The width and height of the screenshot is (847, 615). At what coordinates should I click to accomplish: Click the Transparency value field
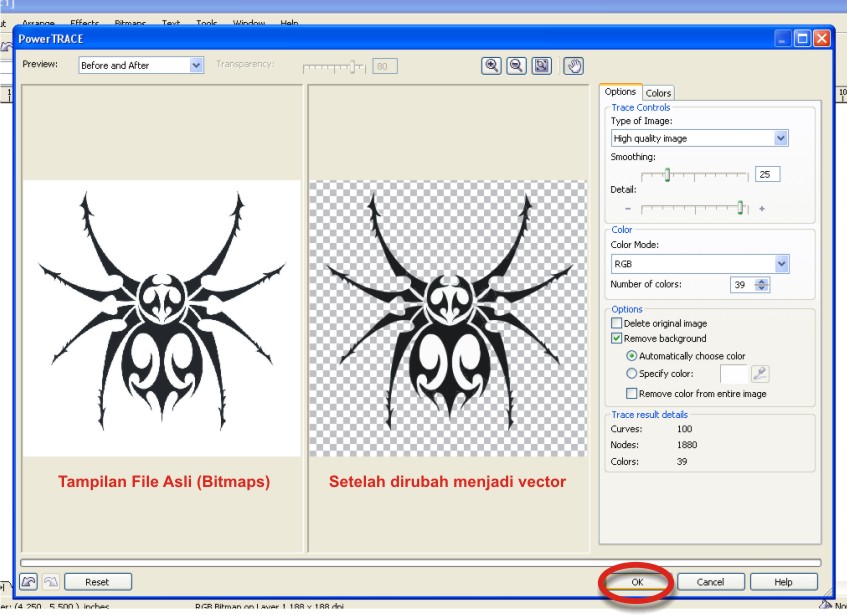tap(385, 66)
